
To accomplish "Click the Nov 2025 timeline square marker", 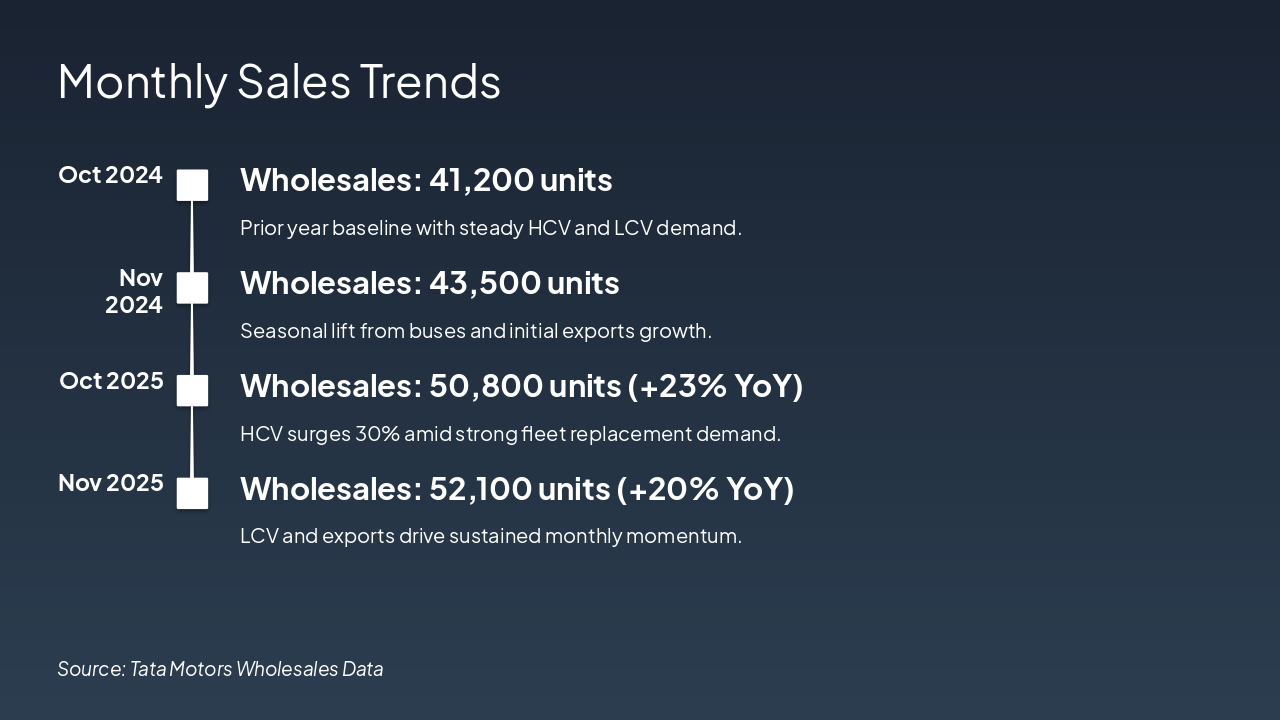I will [x=193, y=493].
